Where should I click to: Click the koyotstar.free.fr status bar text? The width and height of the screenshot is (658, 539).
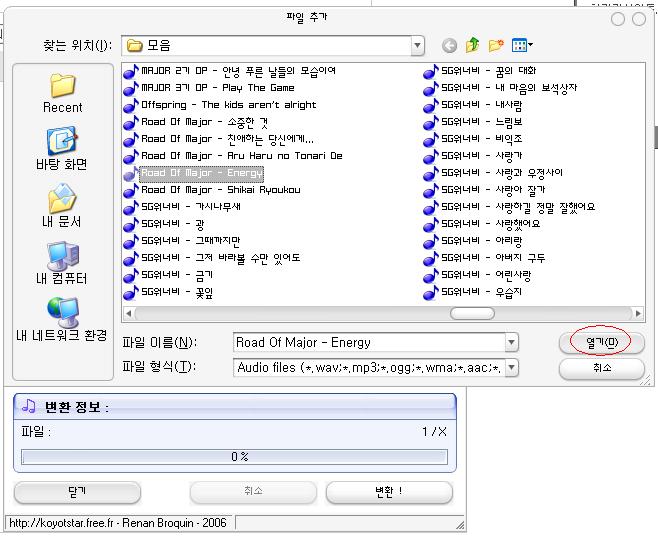pyautogui.click(x=118, y=523)
